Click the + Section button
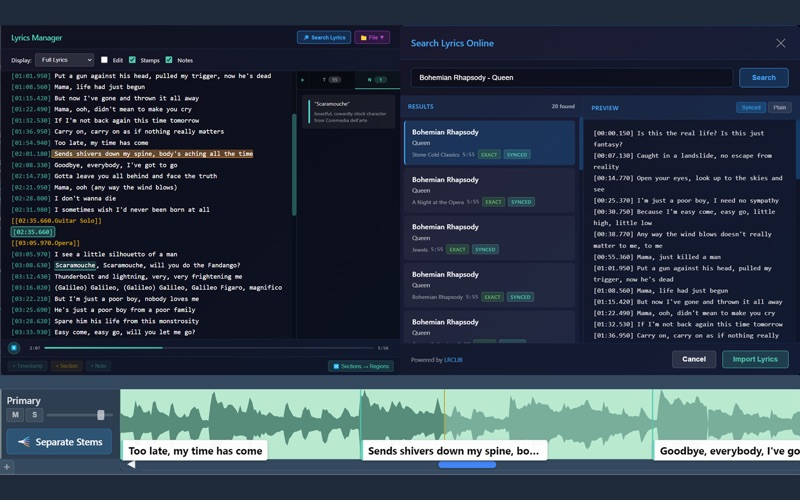 (67, 366)
